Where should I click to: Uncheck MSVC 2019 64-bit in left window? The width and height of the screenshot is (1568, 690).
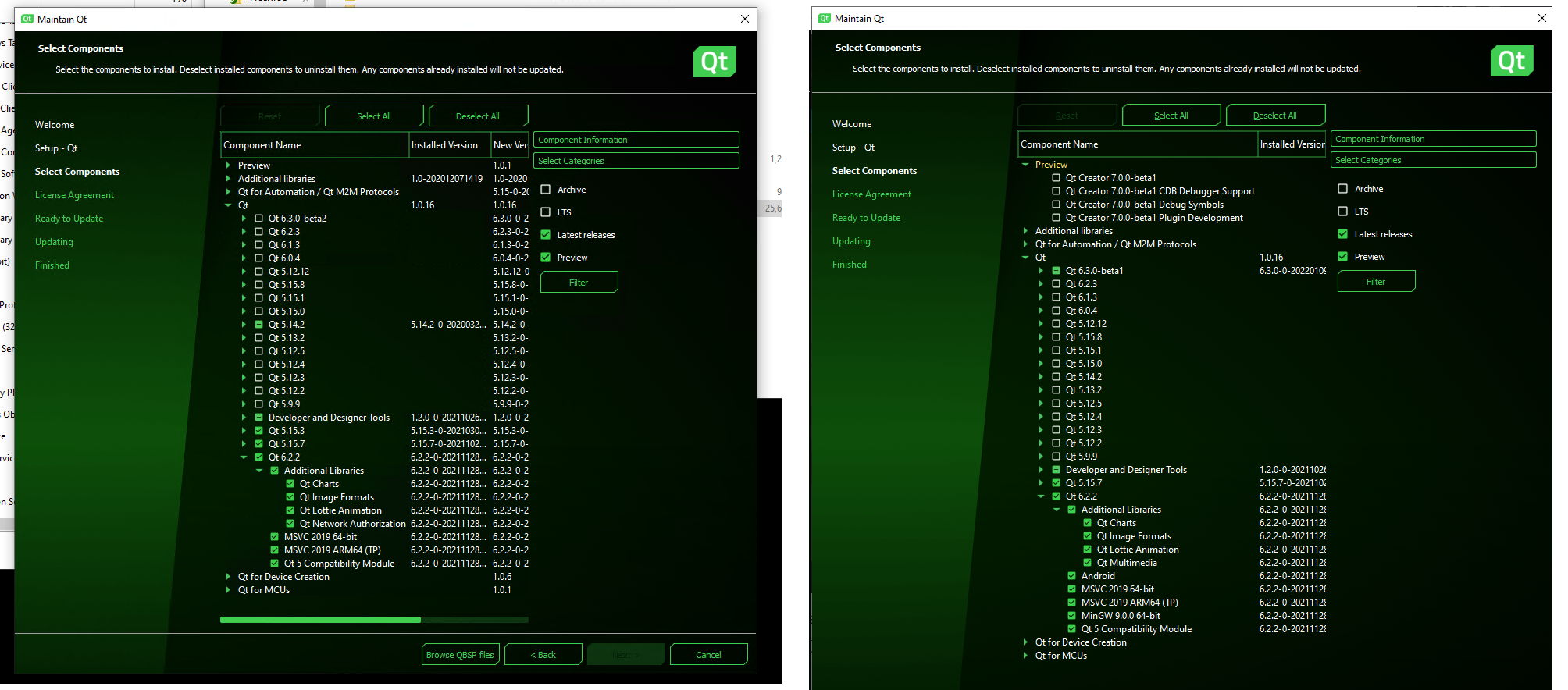pyautogui.click(x=275, y=537)
